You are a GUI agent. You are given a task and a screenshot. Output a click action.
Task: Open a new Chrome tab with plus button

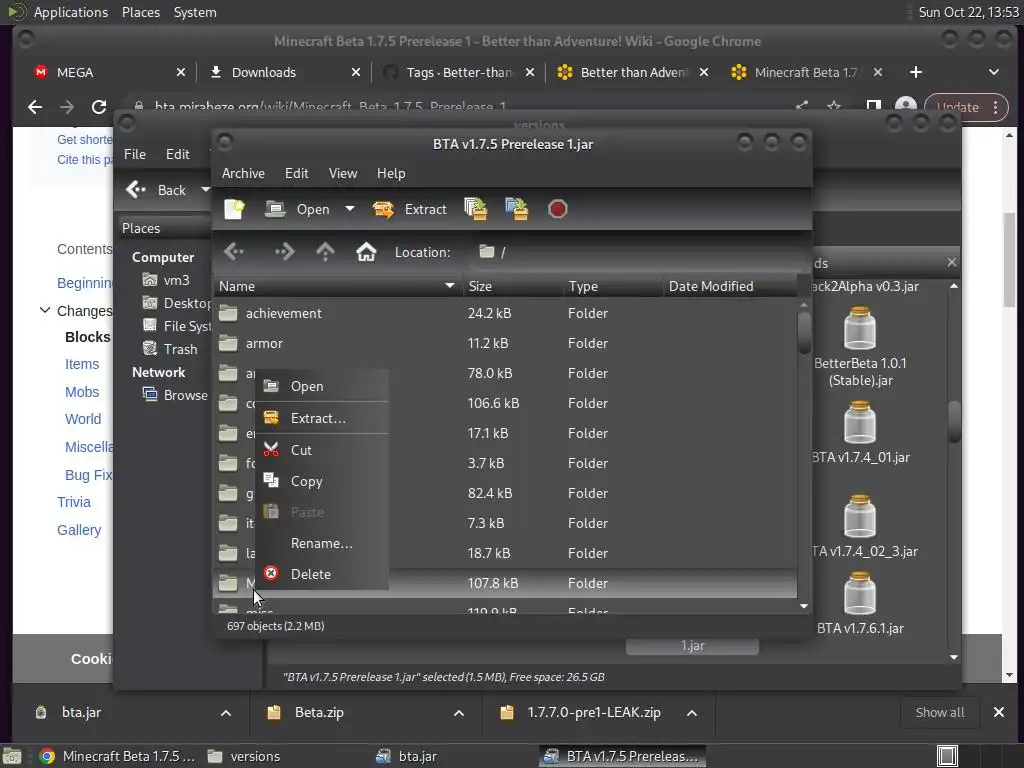(916, 72)
